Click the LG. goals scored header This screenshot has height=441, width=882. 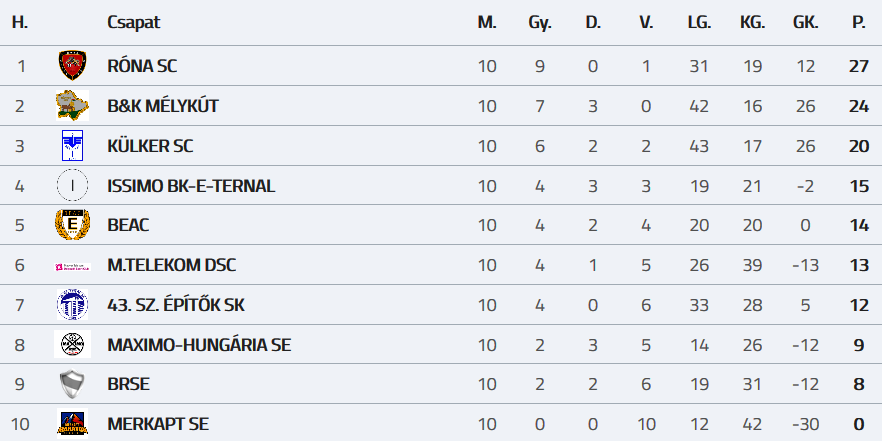pyautogui.click(x=699, y=22)
